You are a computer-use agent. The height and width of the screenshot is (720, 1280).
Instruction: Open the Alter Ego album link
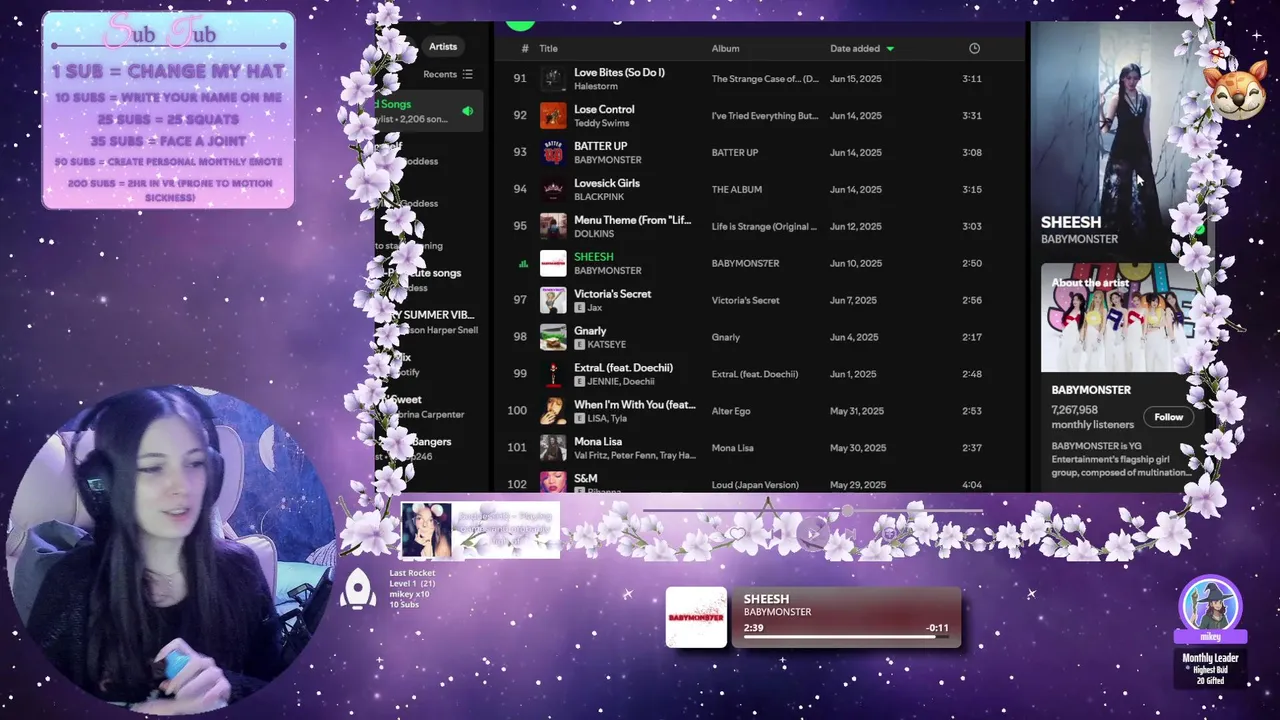(732, 411)
